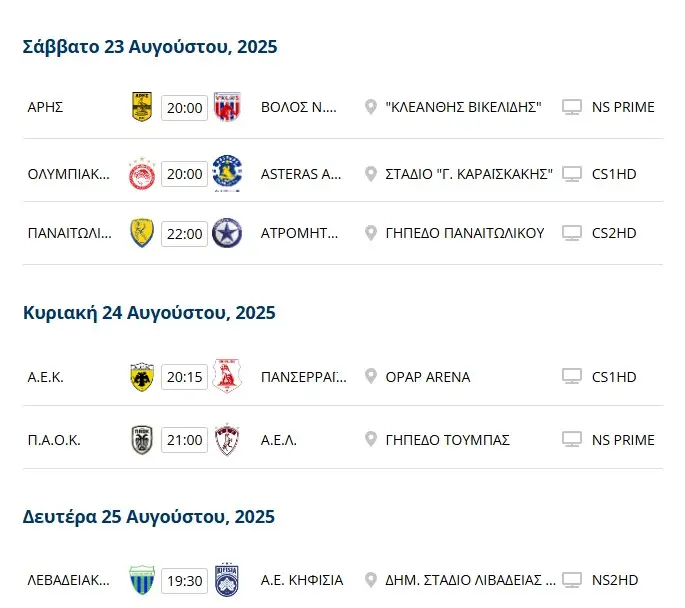Click the Panaitolikos team crest
685x608 pixels.
click(142, 233)
